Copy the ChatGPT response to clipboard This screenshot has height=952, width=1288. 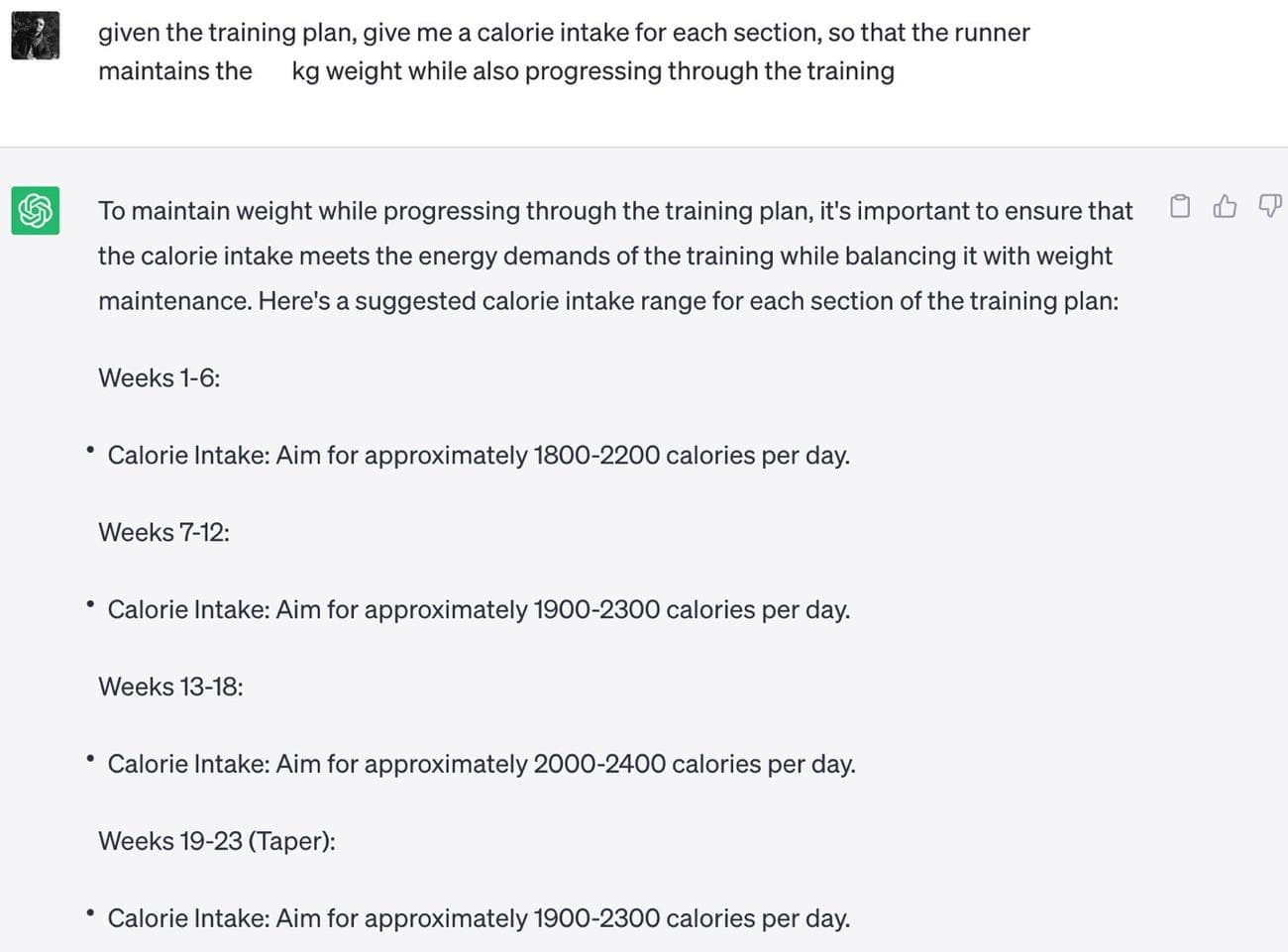coord(1179,206)
